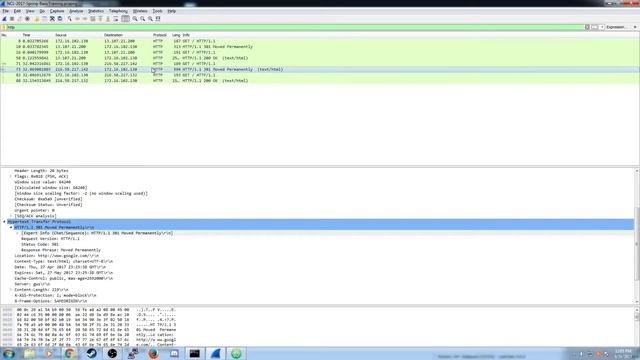Jump to the last packet icon
Viewport: 640px width, 360px height.
click(x=108, y=19)
